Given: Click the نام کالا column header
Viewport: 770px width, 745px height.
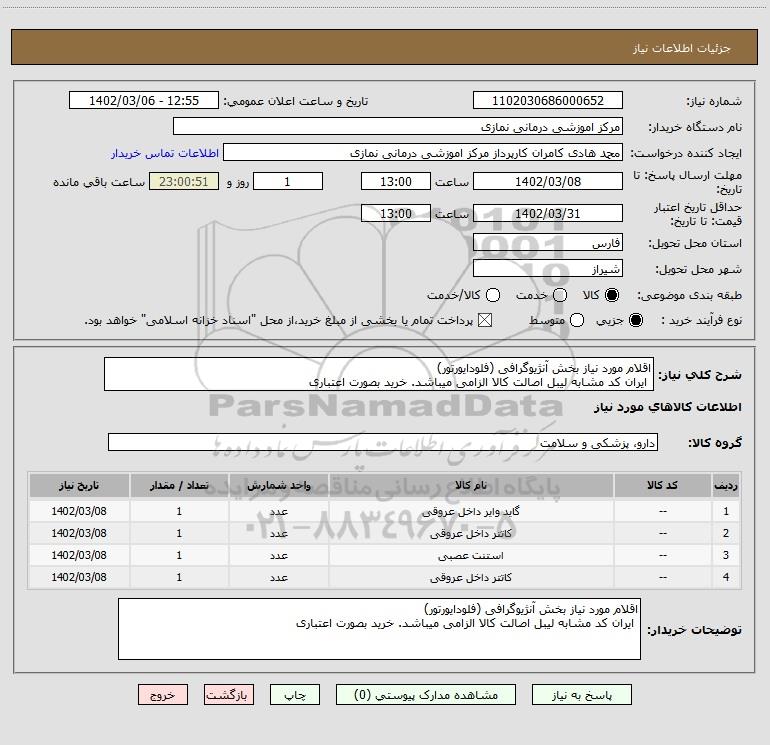Looking at the screenshot, I should pos(470,486).
